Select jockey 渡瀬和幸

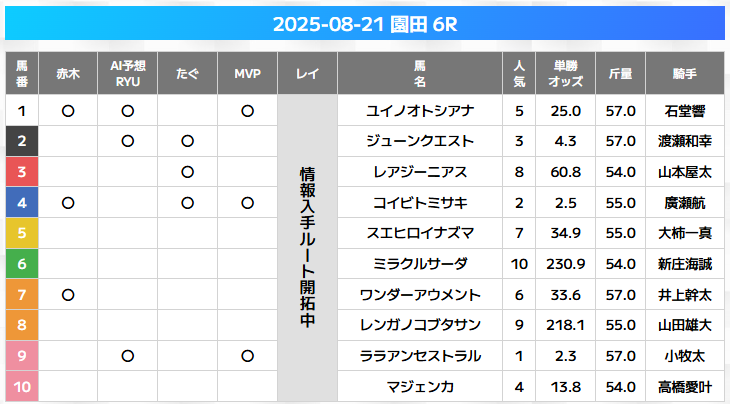pos(685,141)
